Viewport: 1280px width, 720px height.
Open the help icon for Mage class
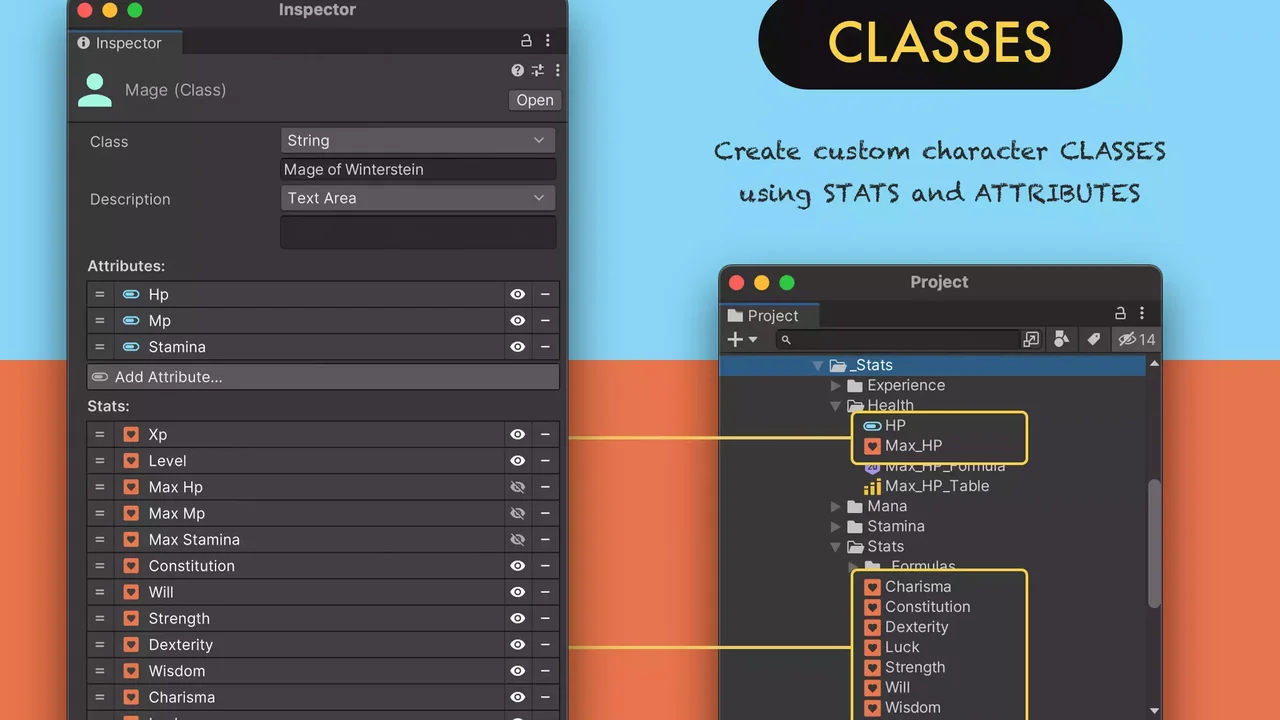[517, 70]
